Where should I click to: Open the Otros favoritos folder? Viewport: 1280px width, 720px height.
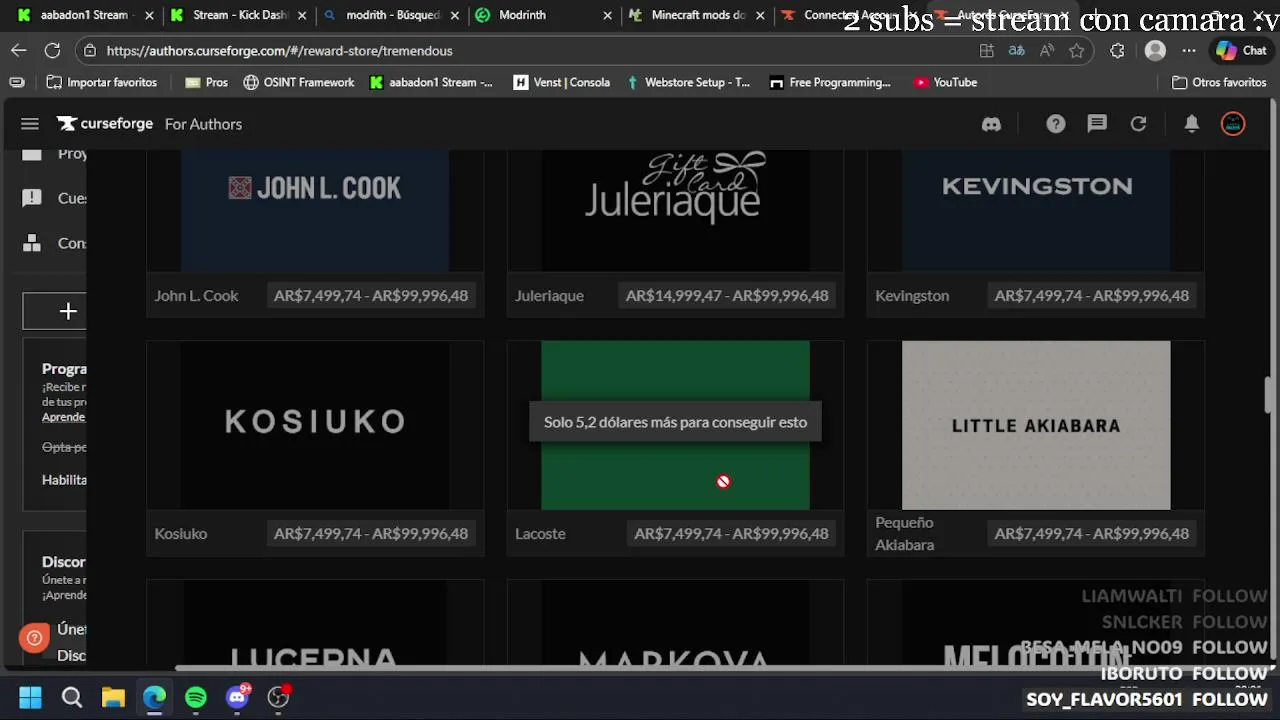[1219, 82]
